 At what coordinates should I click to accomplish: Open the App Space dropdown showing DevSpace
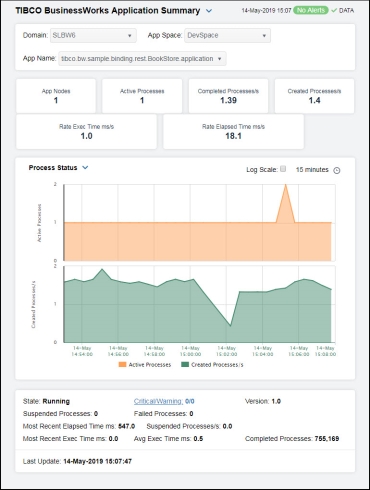pos(227,35)
